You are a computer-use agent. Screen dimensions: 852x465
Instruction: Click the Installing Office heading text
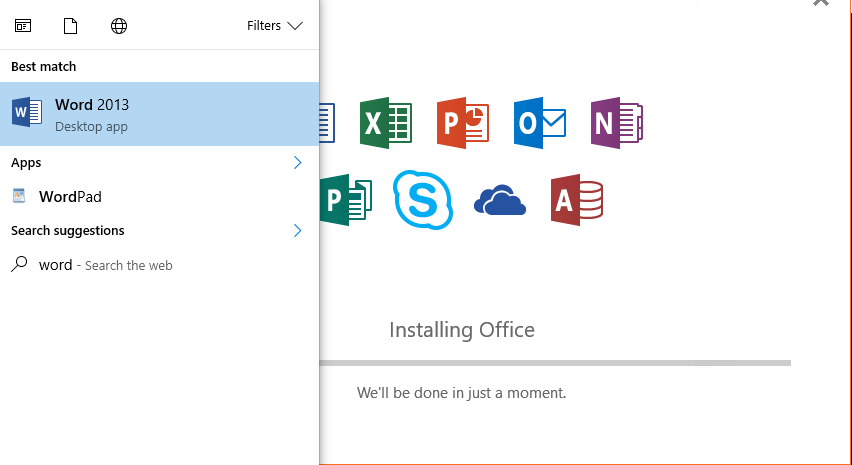(462, 330)
